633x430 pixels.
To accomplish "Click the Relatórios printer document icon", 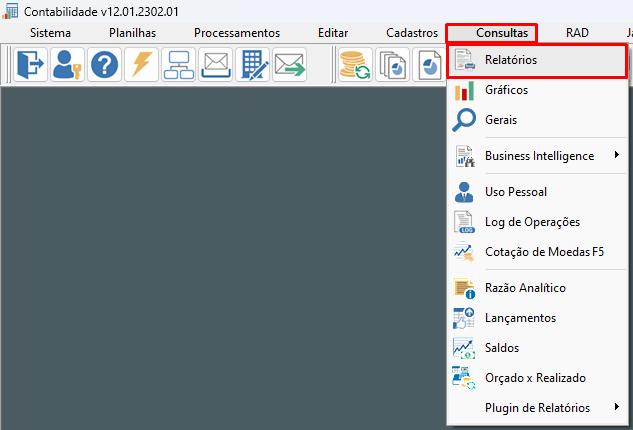I will tap(464, 60).
